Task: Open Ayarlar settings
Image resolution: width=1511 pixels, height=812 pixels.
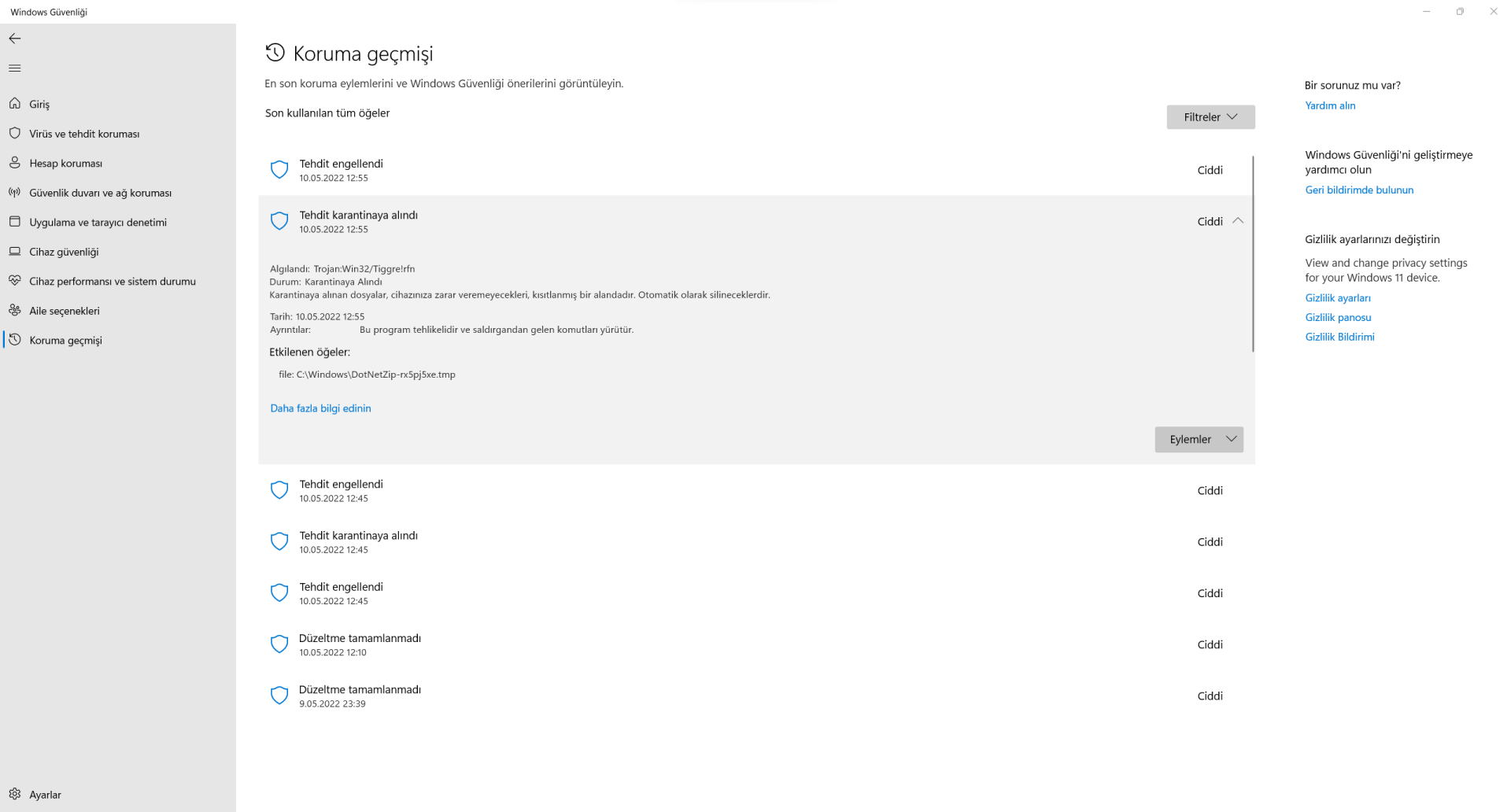Action: click(118, 795)
